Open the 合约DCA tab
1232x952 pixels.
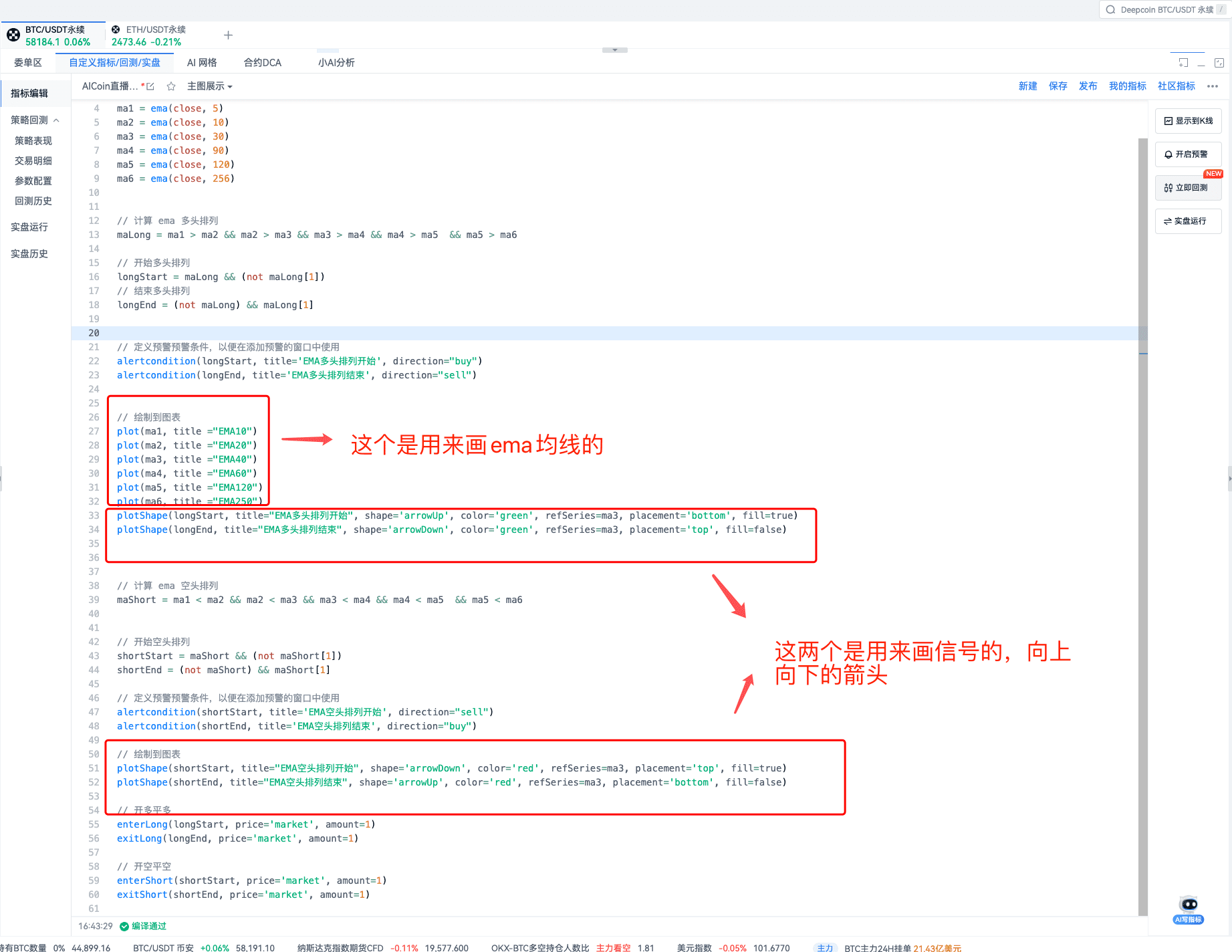coord(262,63)
